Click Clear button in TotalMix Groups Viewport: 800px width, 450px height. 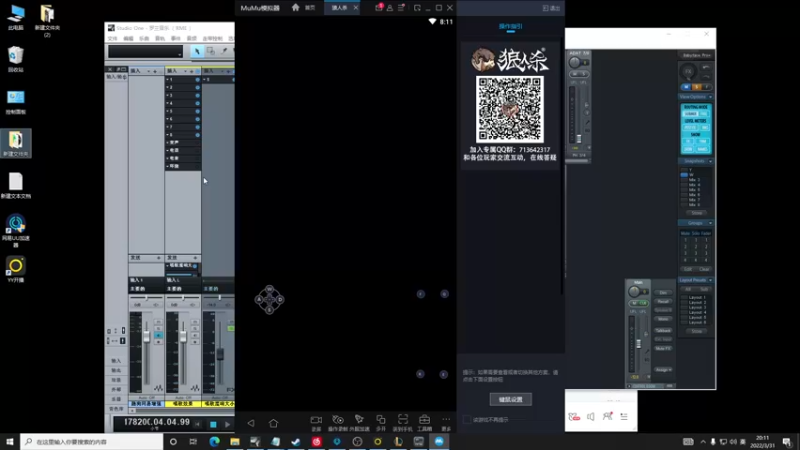click(x=705, y=269)
